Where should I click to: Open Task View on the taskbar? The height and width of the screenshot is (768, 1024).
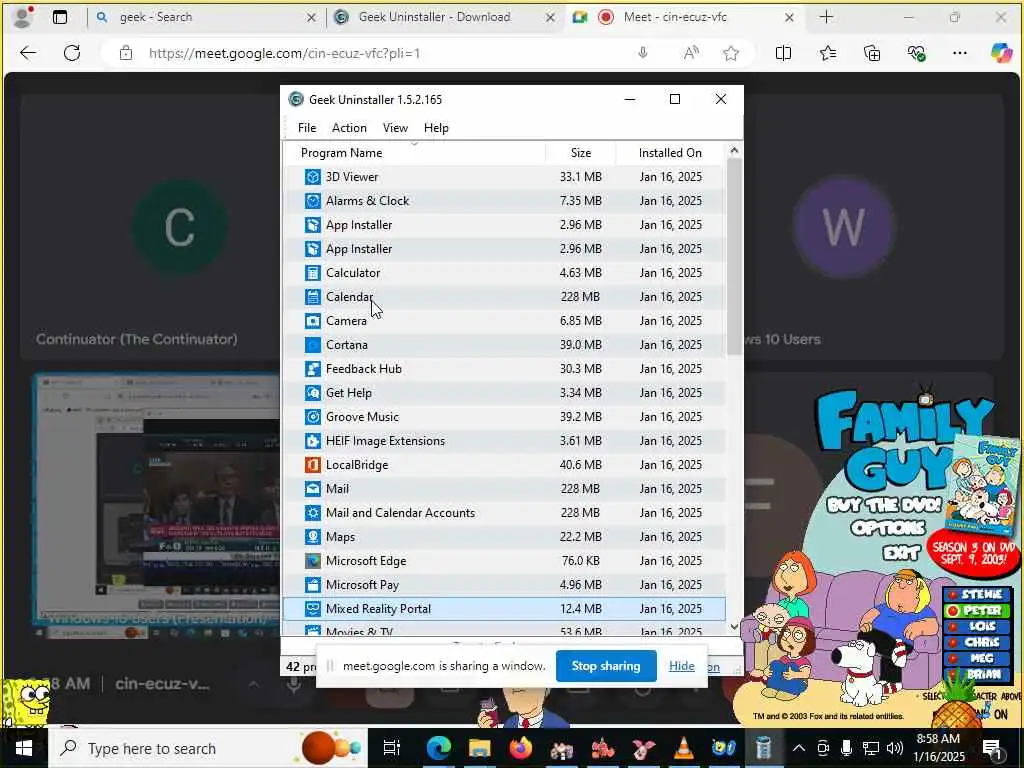pyautogui.click(x=391, y=748)
